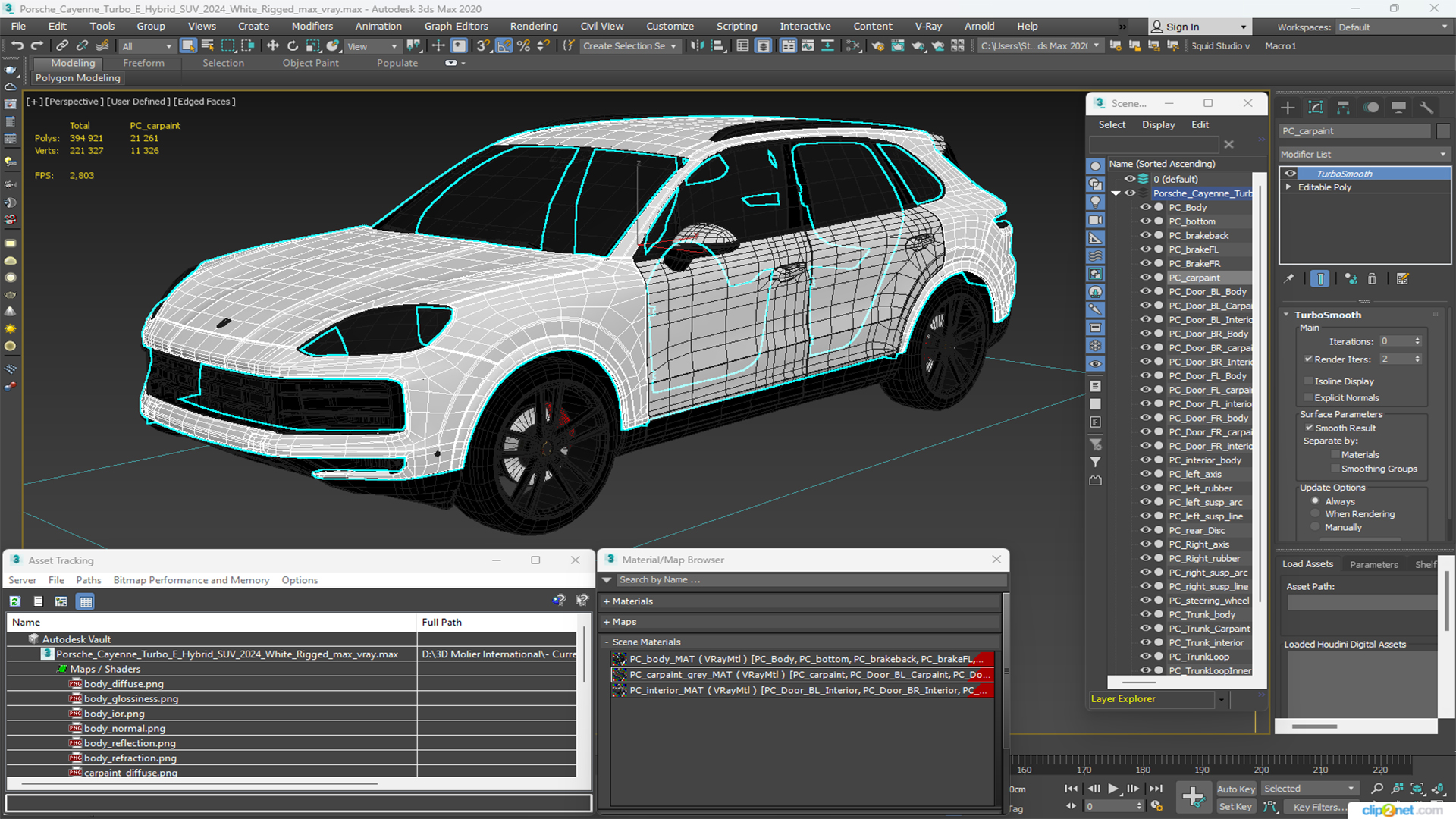Open the Rendering menu
The width and height of the screenshot is (1456, 819).
[x=534, y=26]
